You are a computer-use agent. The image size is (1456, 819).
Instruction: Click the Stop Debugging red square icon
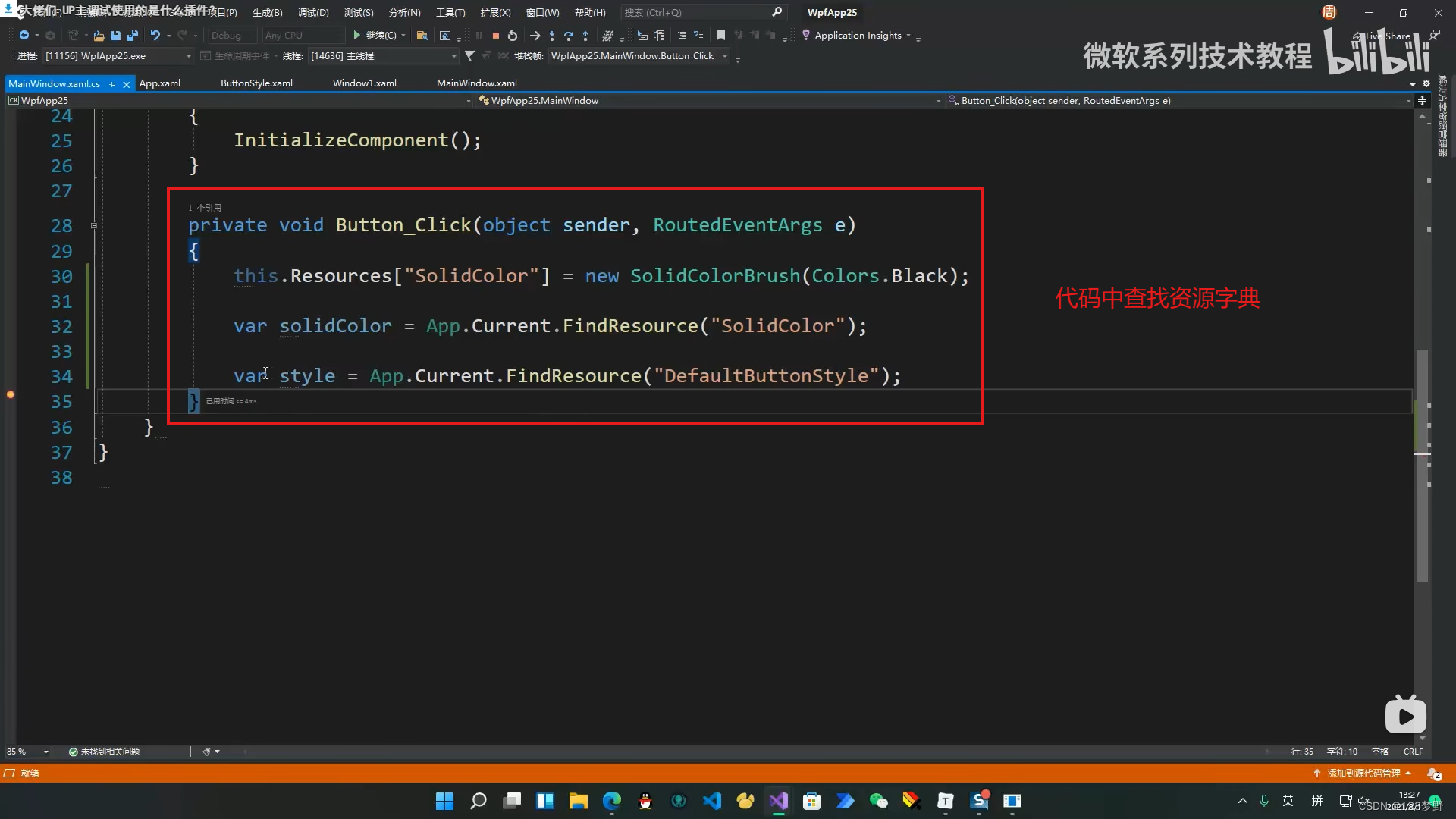point(495,36)
